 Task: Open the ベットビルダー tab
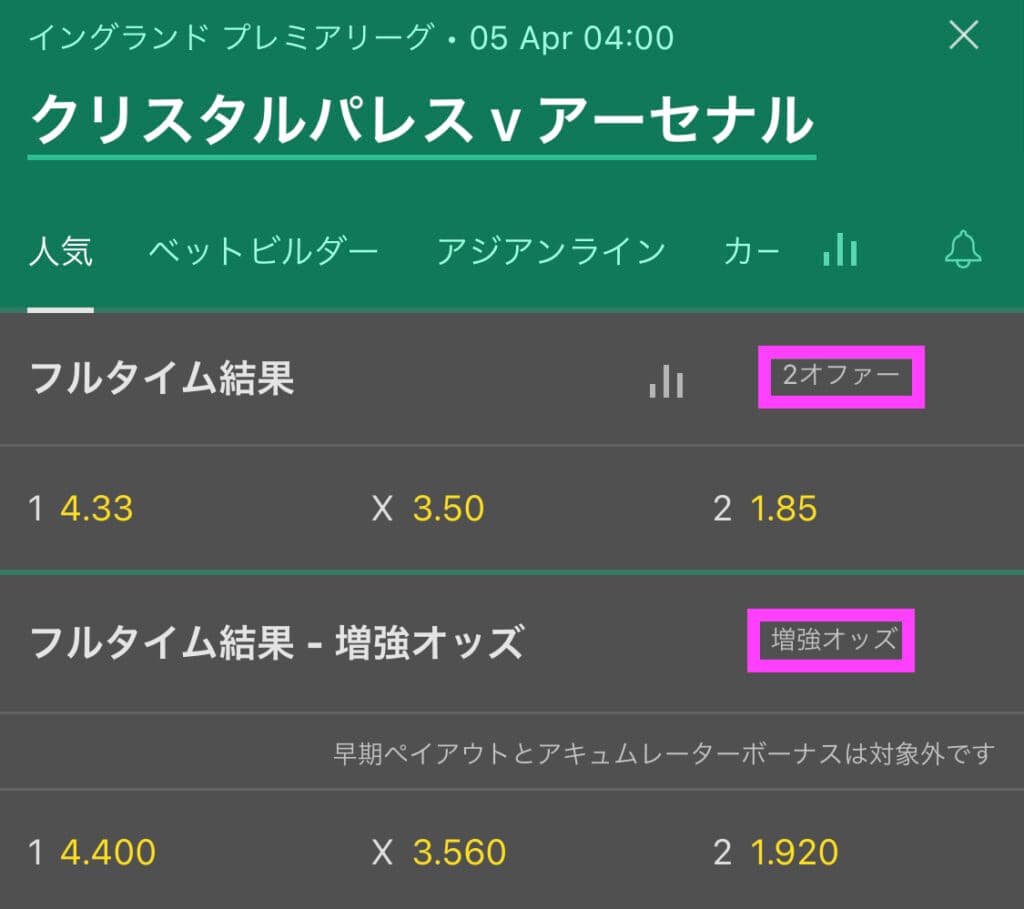click(263, 251)
